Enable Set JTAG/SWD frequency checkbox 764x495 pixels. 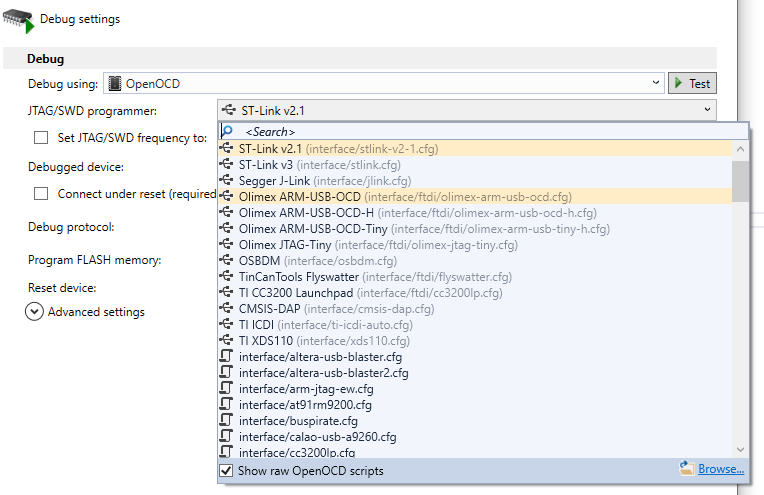pyautogui.click(x=41, y=138)
